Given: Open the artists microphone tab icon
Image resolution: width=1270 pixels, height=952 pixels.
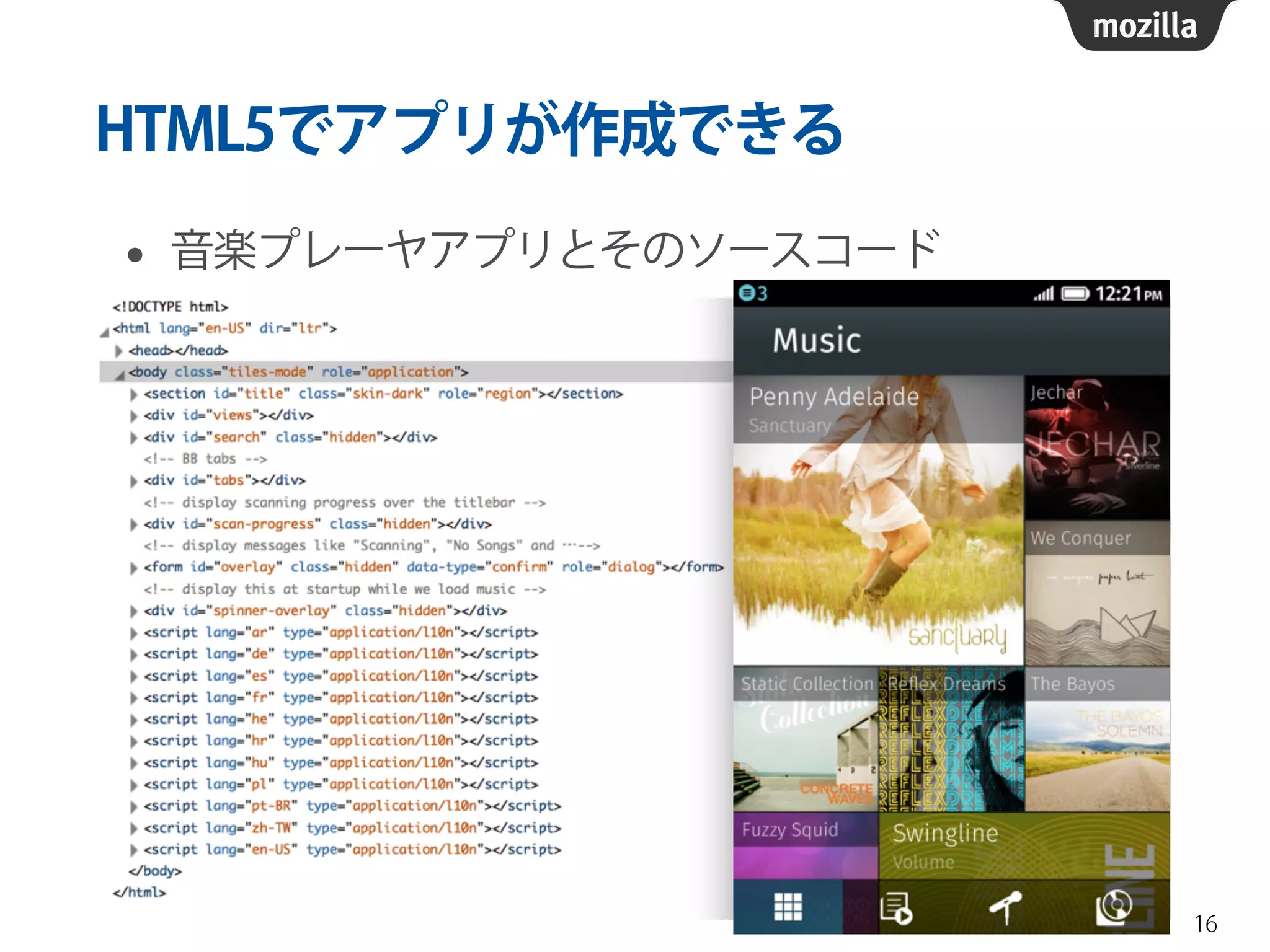Looking at the screenshot, I should tap(1005, 907).
